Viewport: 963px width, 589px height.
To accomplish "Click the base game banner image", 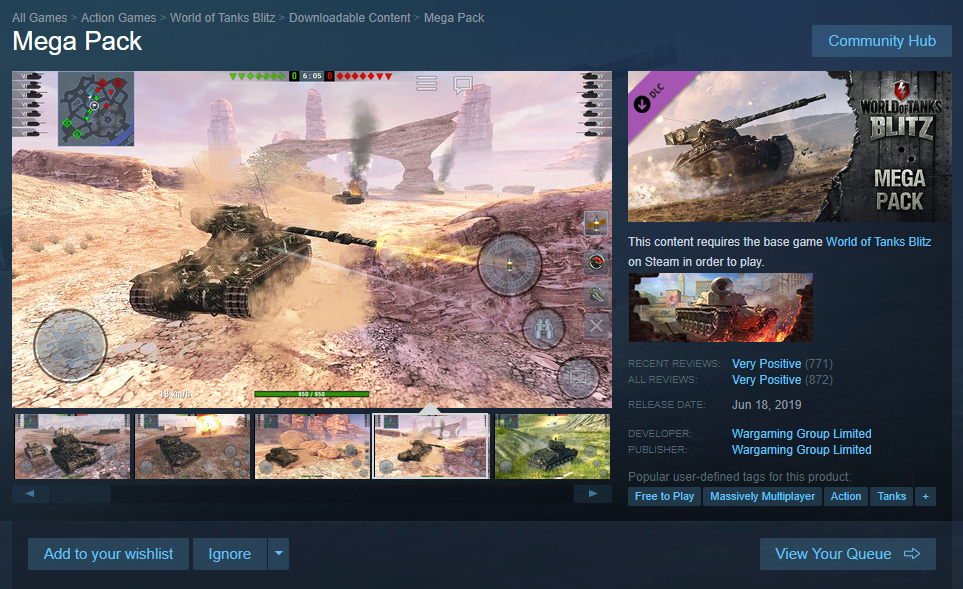I will 720,307.
